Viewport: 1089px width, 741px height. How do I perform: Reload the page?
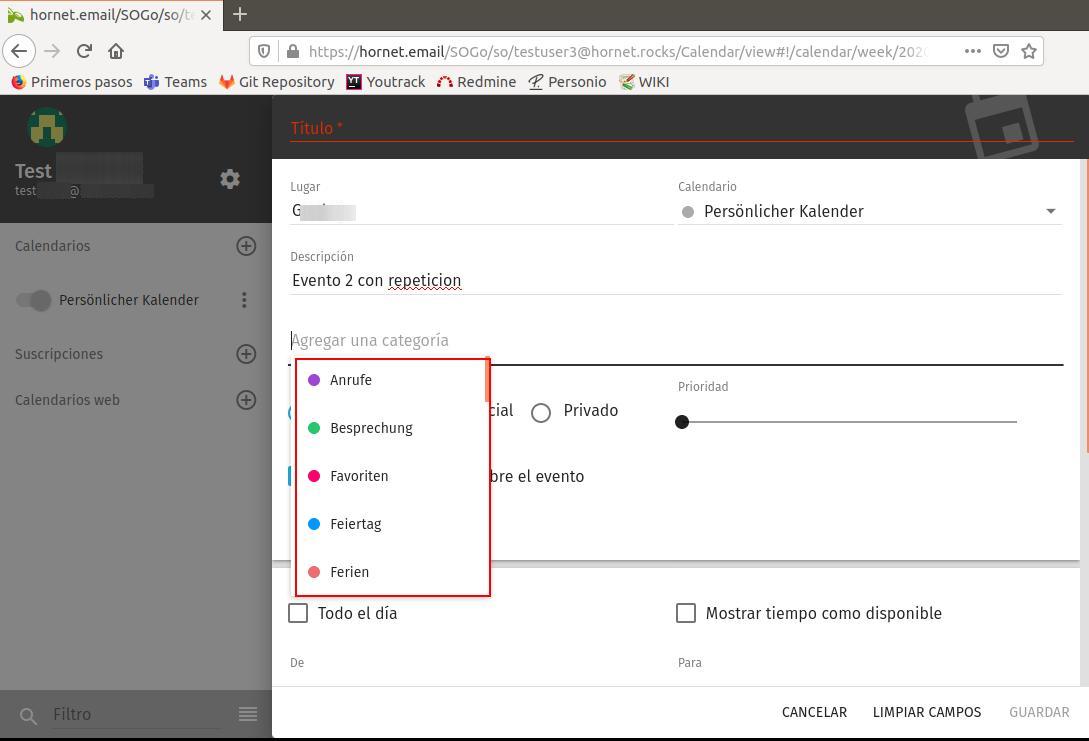tap(84, 51)
